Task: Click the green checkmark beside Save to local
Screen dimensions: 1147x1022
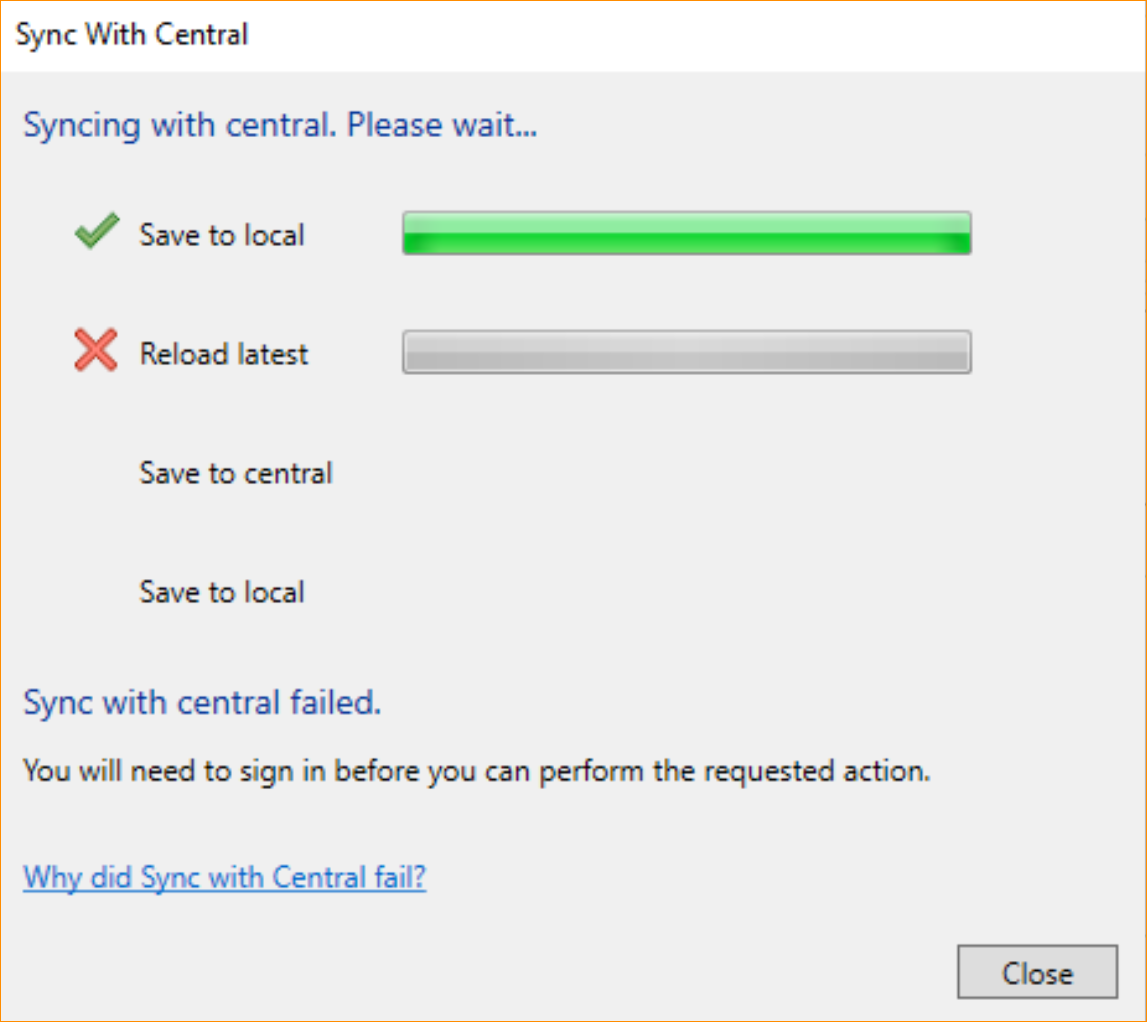Action: click(x=94, y=232)
